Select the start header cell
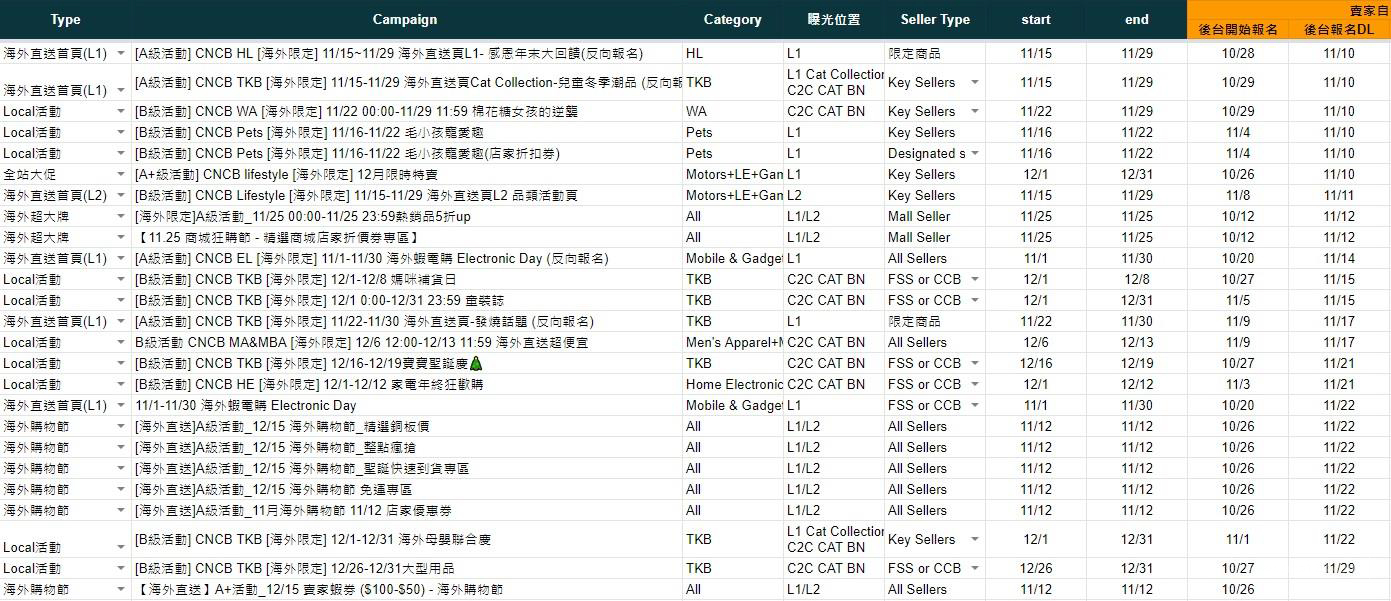The width and height of the screenshot is (1391, 601). pos(1035,19)
